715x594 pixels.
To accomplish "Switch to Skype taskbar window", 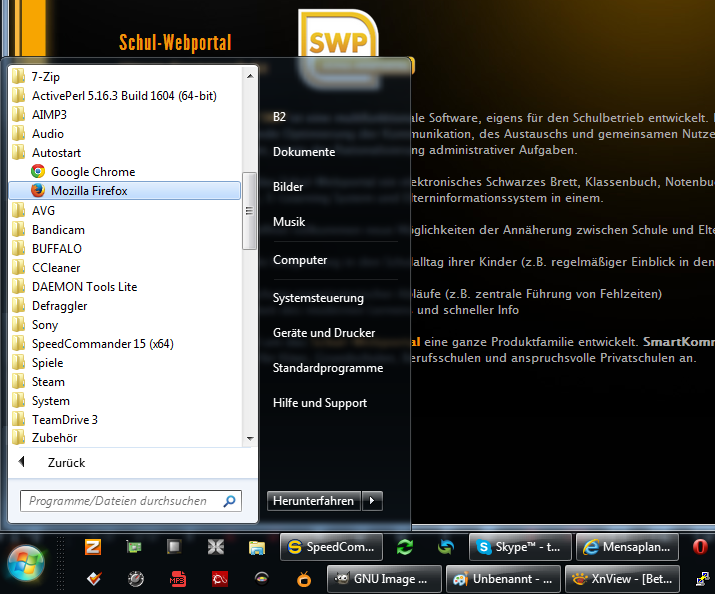I will tap(520, 547).
